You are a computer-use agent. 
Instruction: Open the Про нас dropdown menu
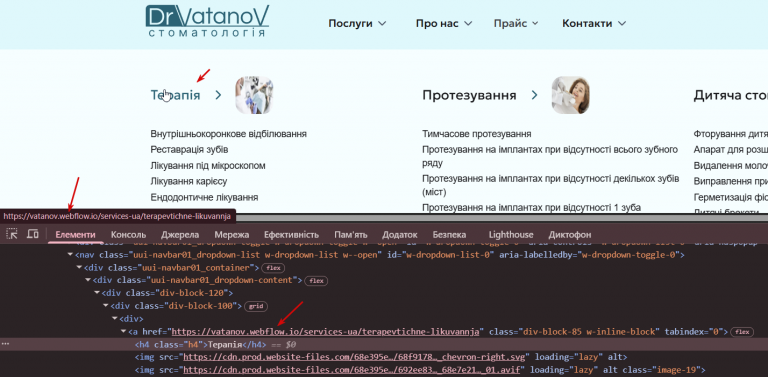point(444,24)
